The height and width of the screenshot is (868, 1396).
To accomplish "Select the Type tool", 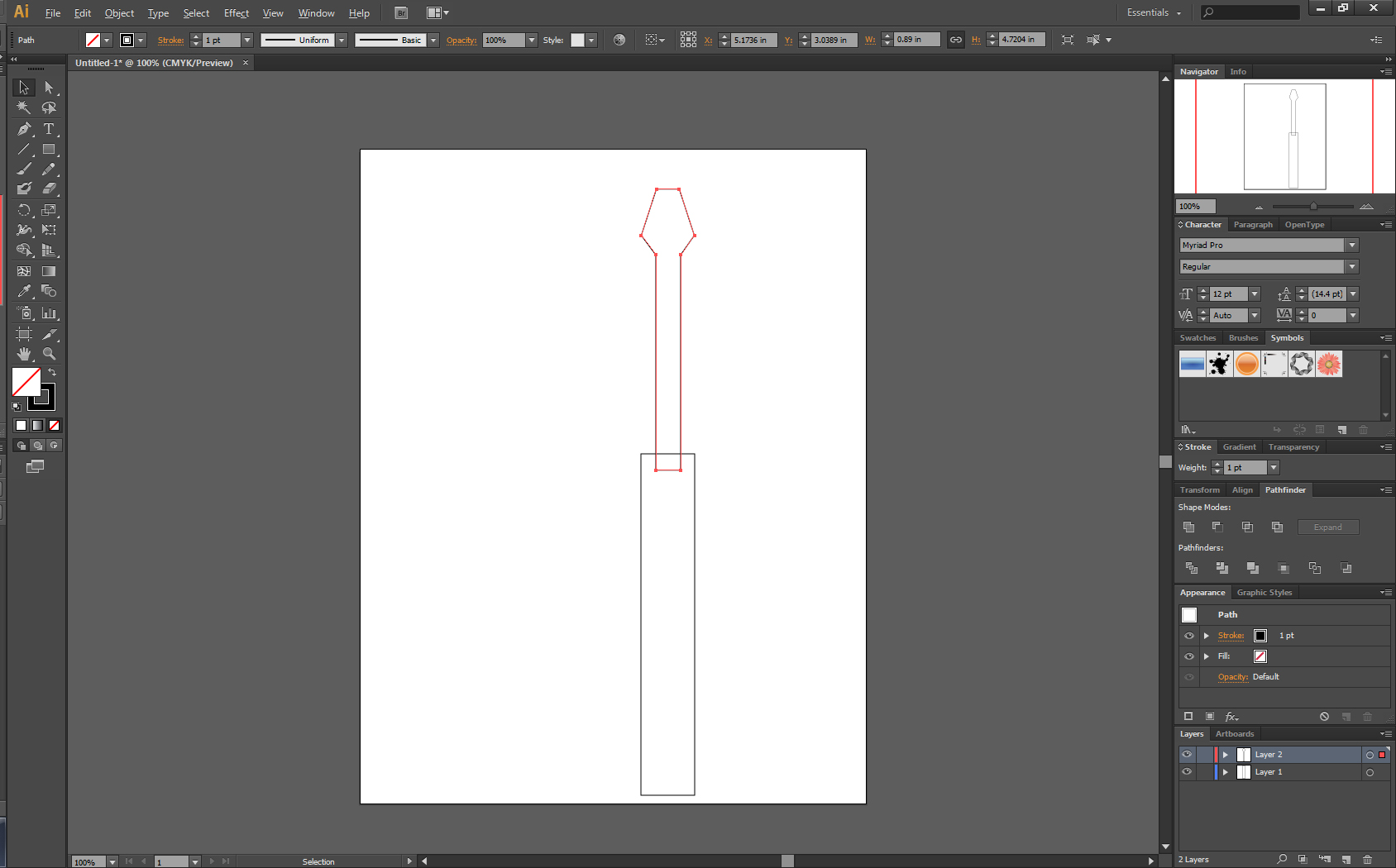I will pos(50,129).
